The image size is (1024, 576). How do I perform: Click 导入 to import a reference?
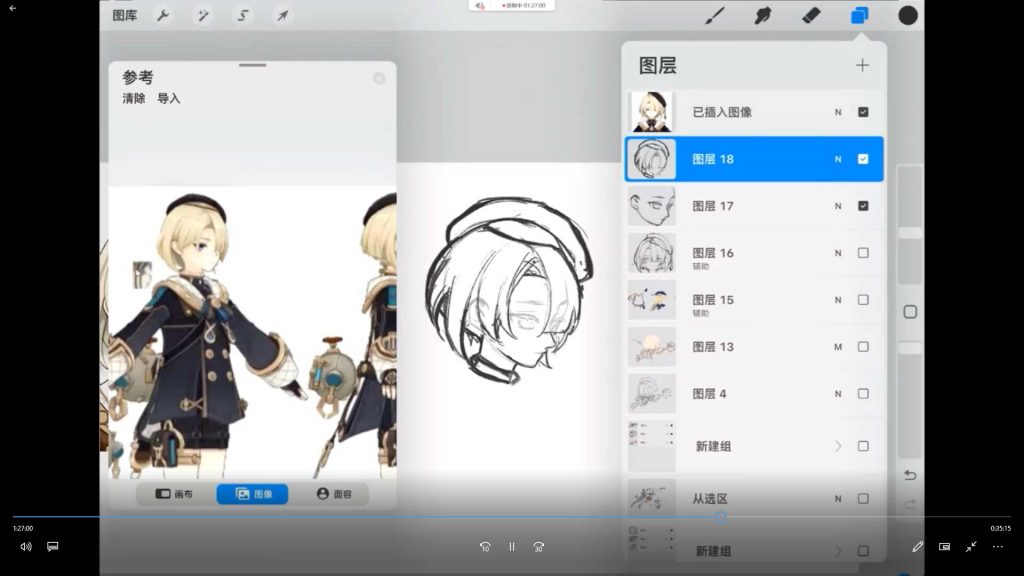pyautogui.click(x=169, y=99)
